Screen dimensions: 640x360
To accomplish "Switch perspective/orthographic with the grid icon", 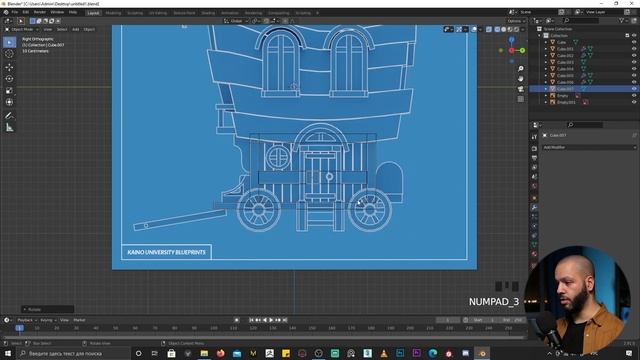I will pyautogui.click(x=520, y=99).
